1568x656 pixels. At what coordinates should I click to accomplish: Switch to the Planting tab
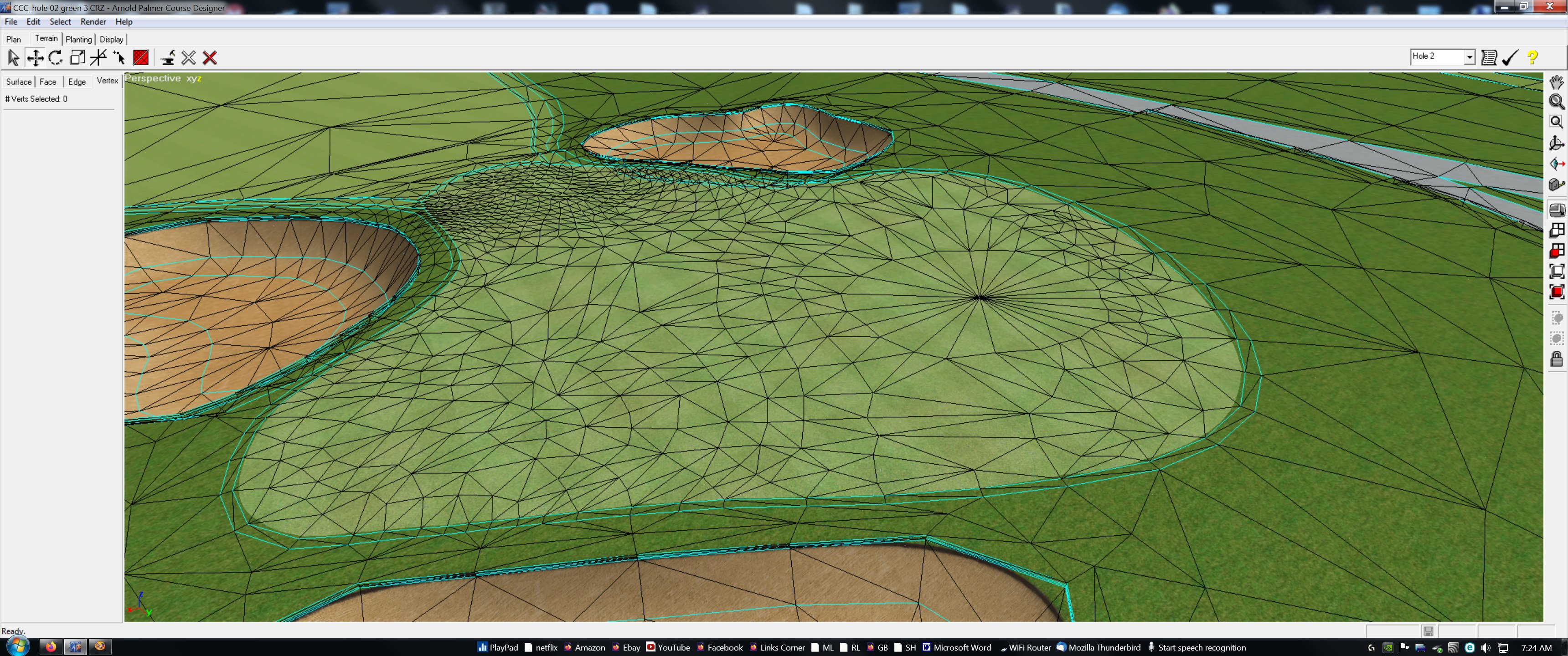[78, 40]
